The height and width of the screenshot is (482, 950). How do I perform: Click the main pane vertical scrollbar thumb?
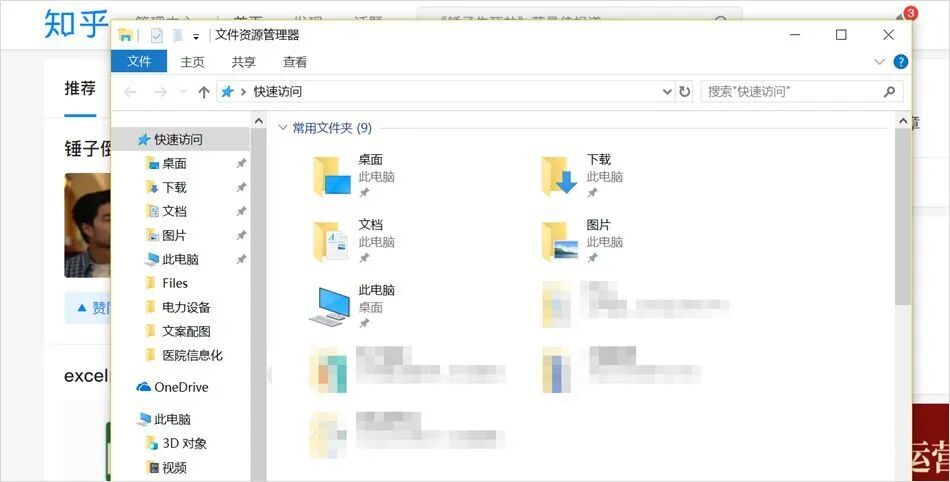[x=902, y=216]
